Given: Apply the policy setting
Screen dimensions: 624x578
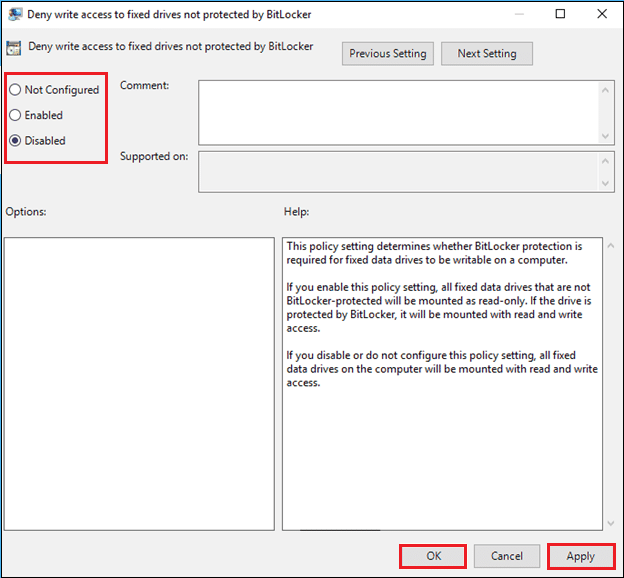Looking at the screenshot, I should tap(580, 556).
